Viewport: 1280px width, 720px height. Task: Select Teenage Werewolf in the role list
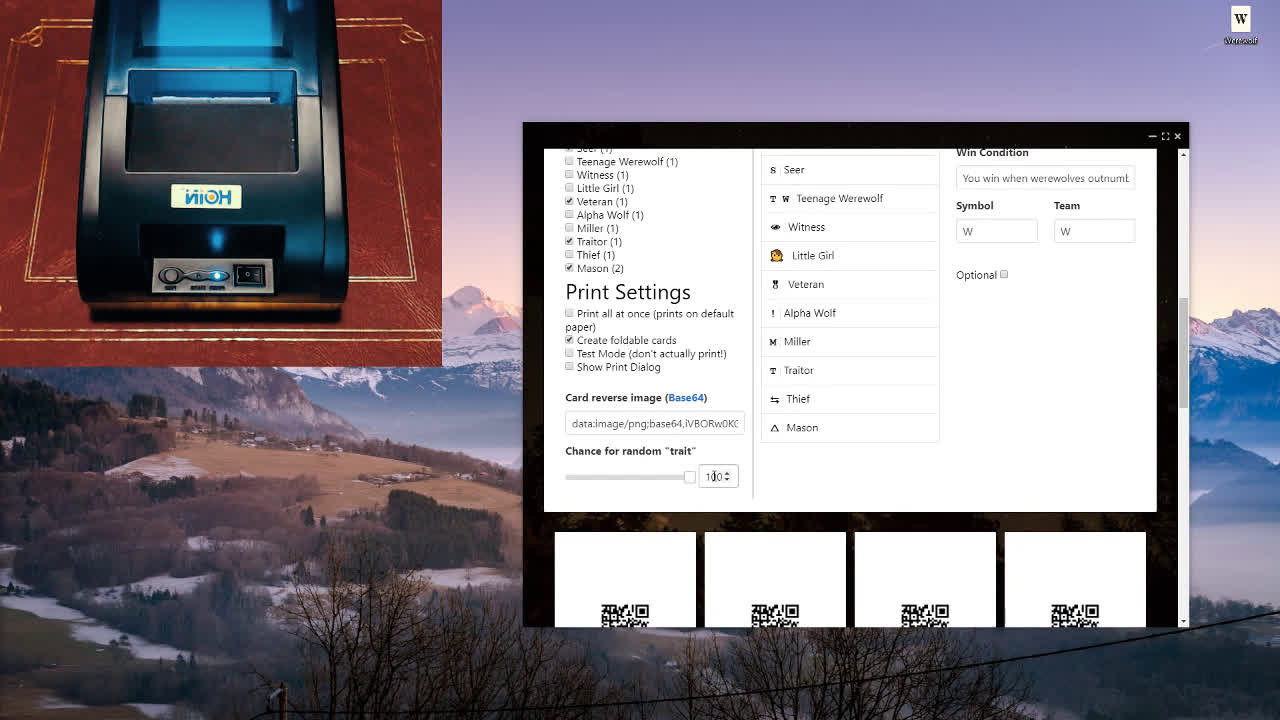tap(839, 198)
